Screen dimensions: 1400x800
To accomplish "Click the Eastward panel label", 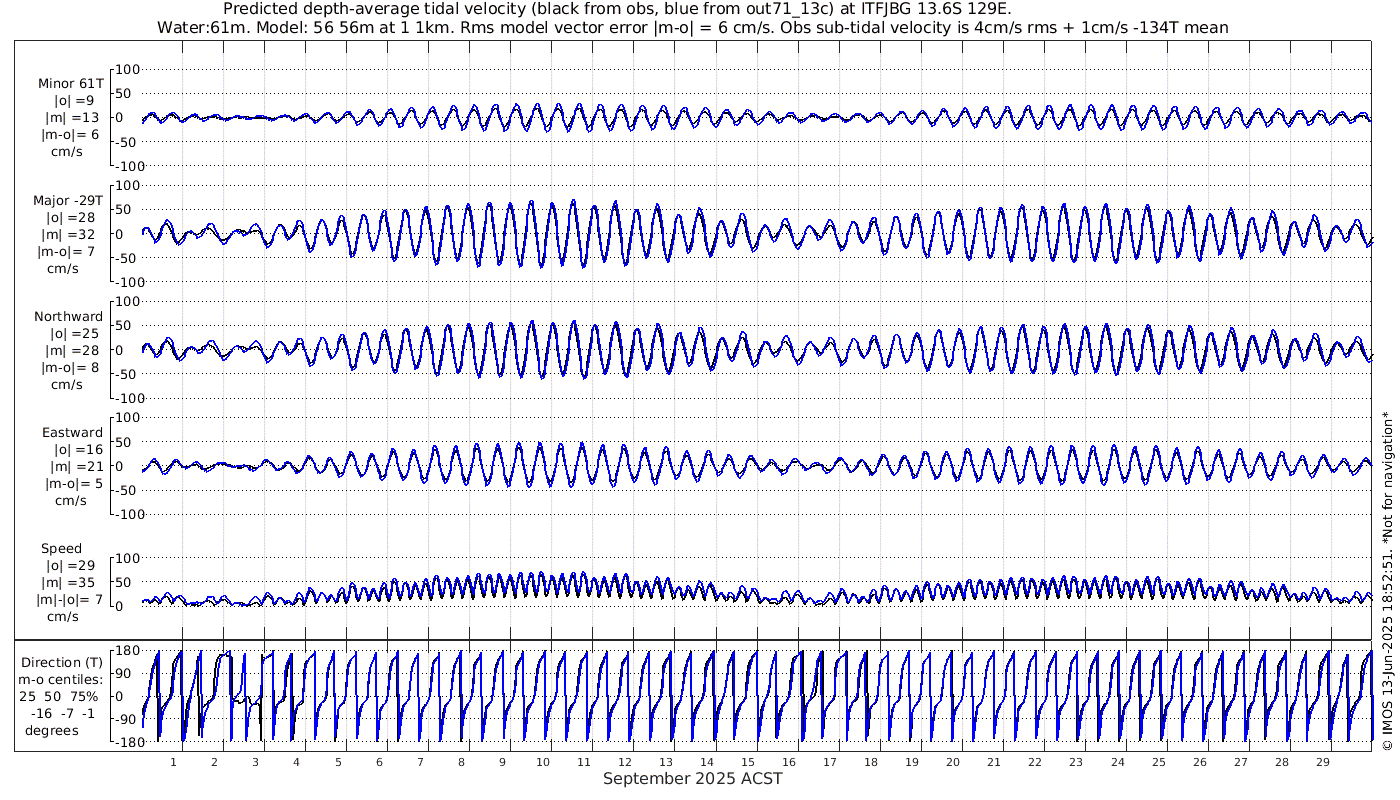I will (x=72, y=433).
